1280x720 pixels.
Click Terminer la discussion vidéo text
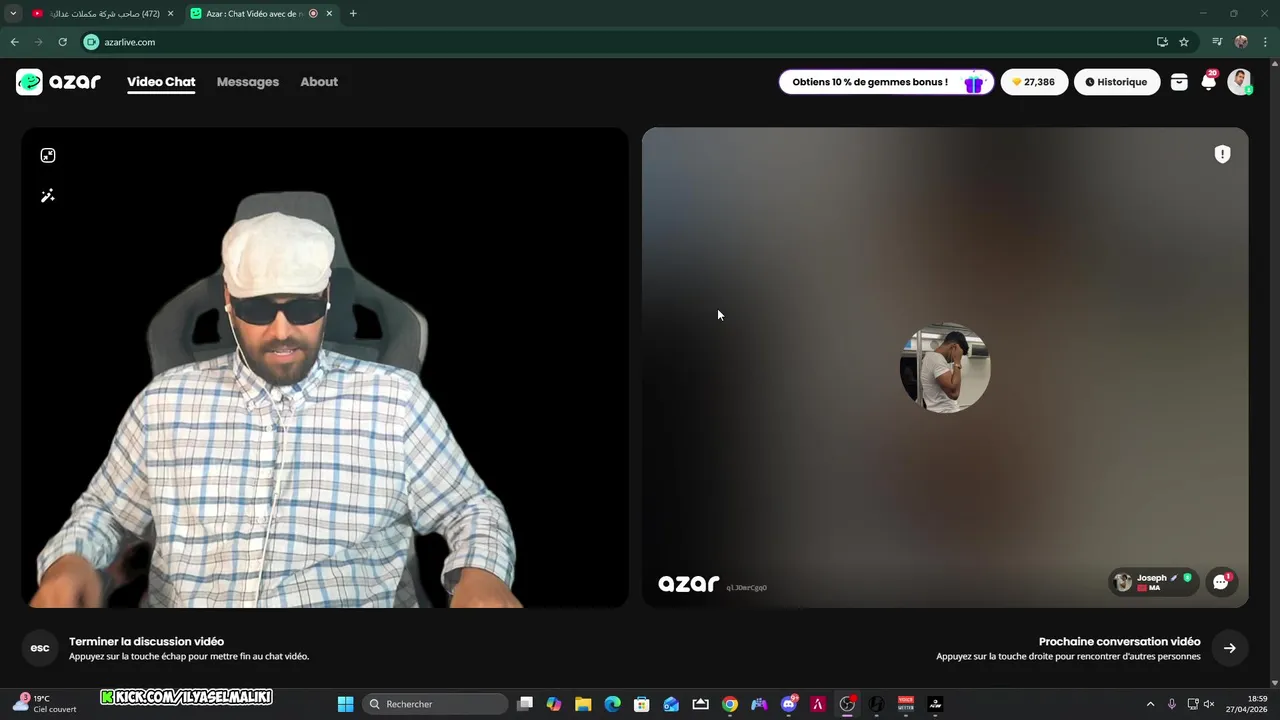pyautogui.click(x=146, y=641)
